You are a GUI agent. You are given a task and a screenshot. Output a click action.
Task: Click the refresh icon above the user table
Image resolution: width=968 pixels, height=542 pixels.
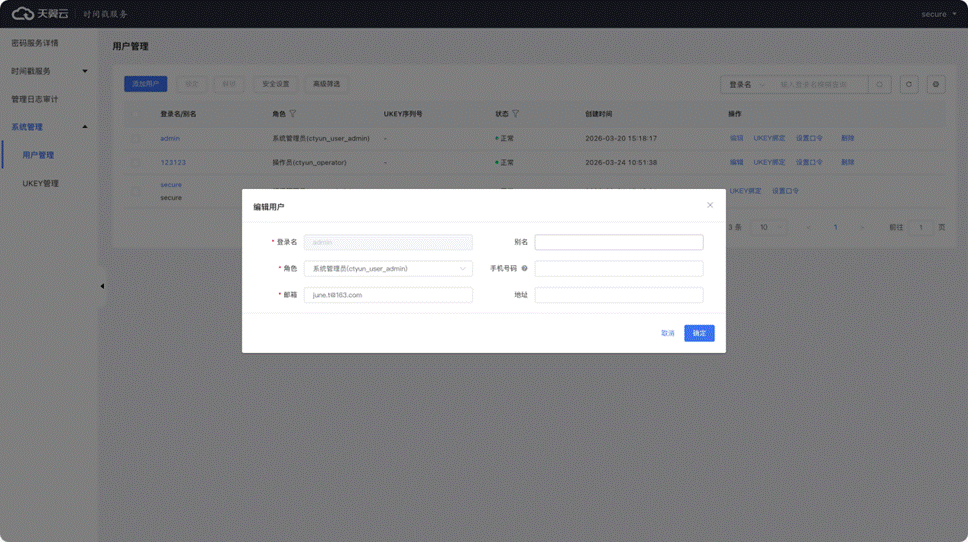coord(909,85)
